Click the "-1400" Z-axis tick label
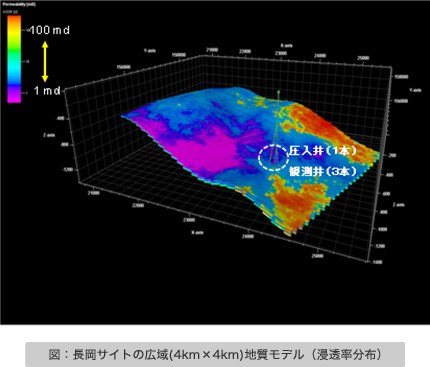 click(376, 262)
